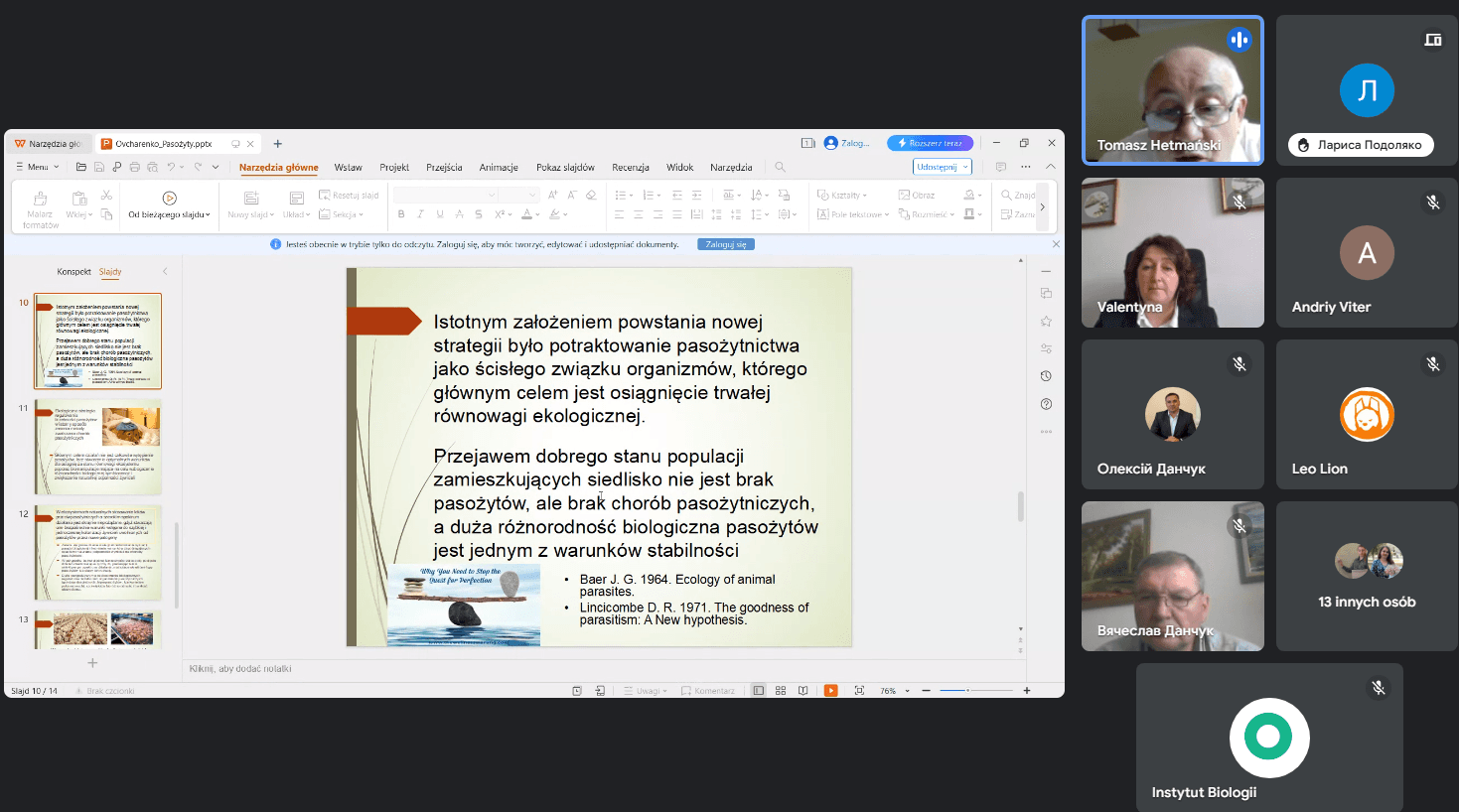Open the Sekcja dropdown

pyautogui.click(x=341, y=214)
